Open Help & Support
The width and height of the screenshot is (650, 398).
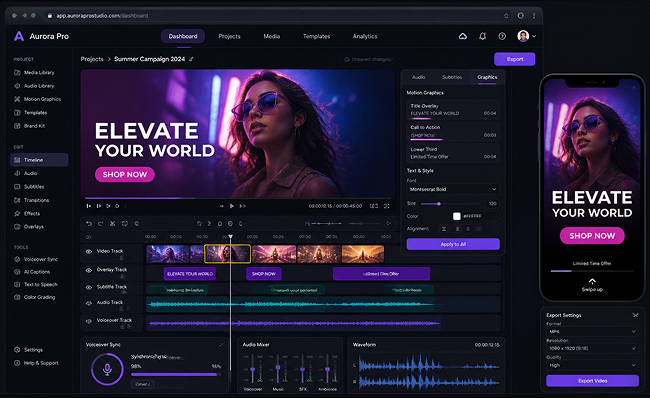coord(36,363)
